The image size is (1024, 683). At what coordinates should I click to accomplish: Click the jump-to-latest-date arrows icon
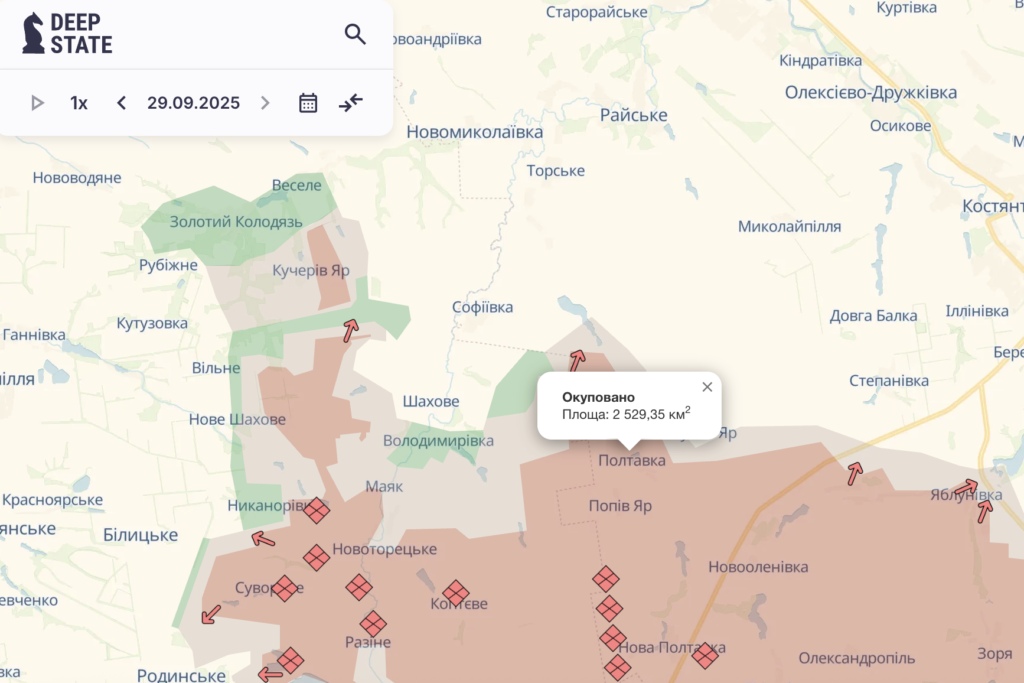pos(350,102)
